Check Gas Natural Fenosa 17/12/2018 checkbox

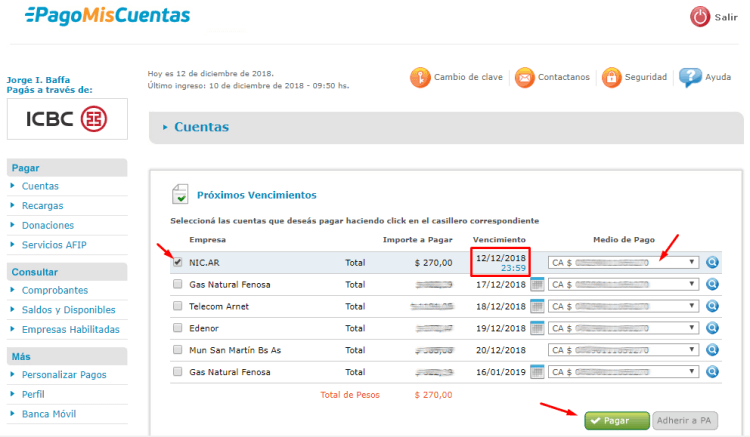tap(177, 284)
